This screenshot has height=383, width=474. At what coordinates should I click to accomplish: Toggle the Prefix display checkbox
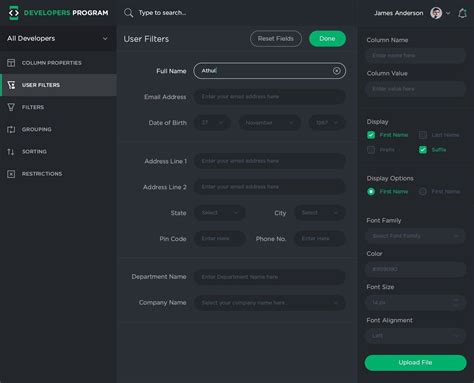click(x=371, y=150)
